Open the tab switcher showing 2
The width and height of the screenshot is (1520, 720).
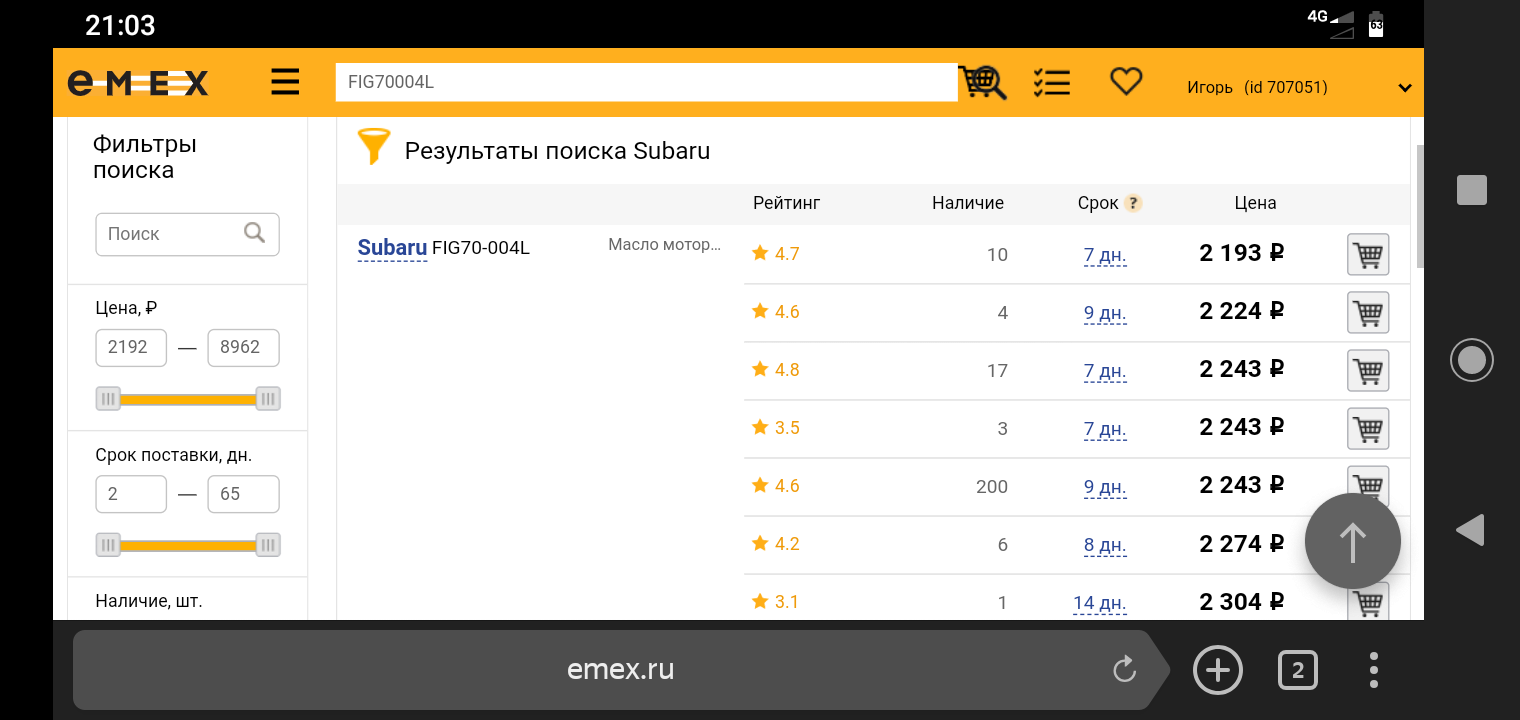[x=1298, y=670]
